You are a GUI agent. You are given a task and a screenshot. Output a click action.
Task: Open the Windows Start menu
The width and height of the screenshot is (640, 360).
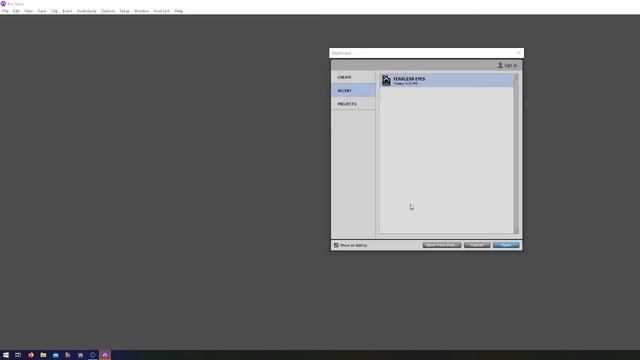click(6, 355)
